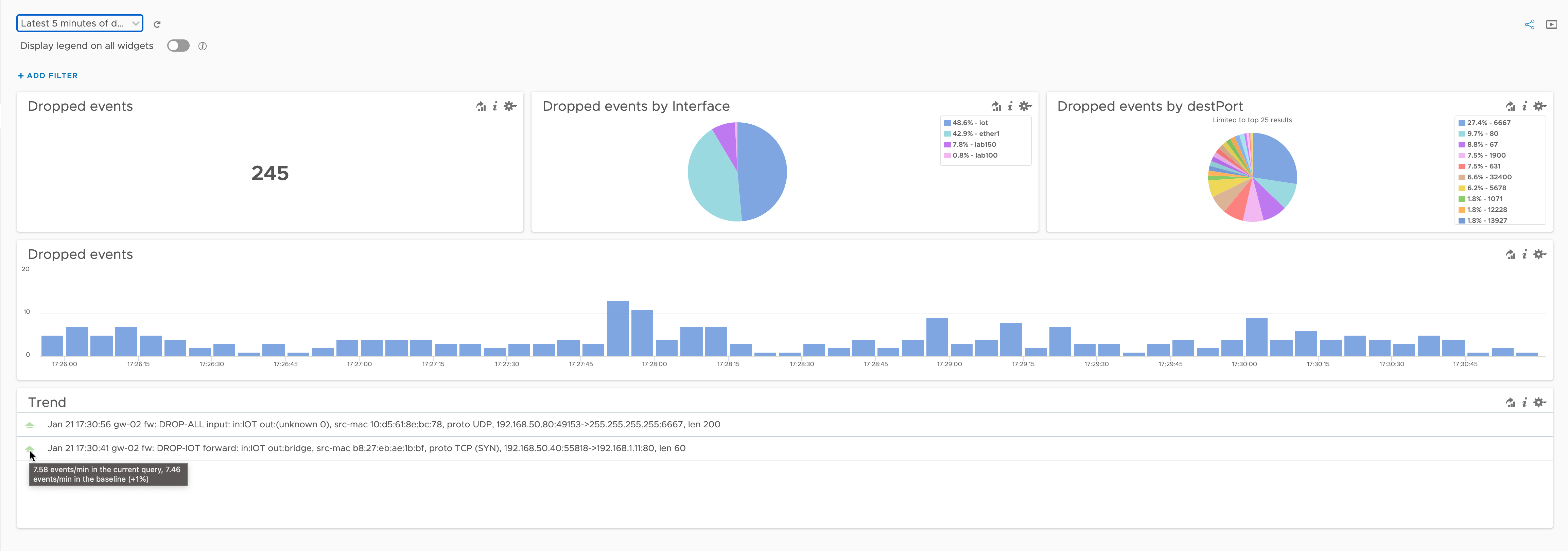
Task: Click the 'Limited to top 25 results' note
Action: pos(1252,120)
